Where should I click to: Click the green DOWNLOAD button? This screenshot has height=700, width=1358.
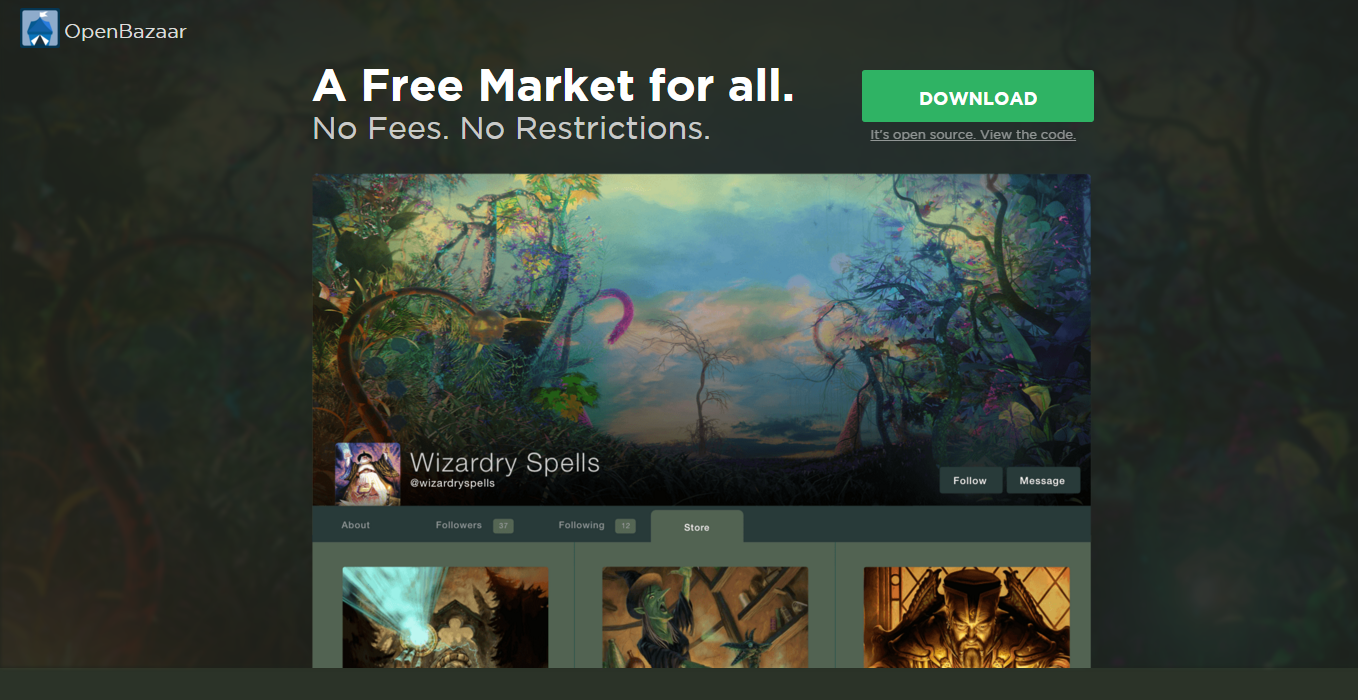pos(978,97)
